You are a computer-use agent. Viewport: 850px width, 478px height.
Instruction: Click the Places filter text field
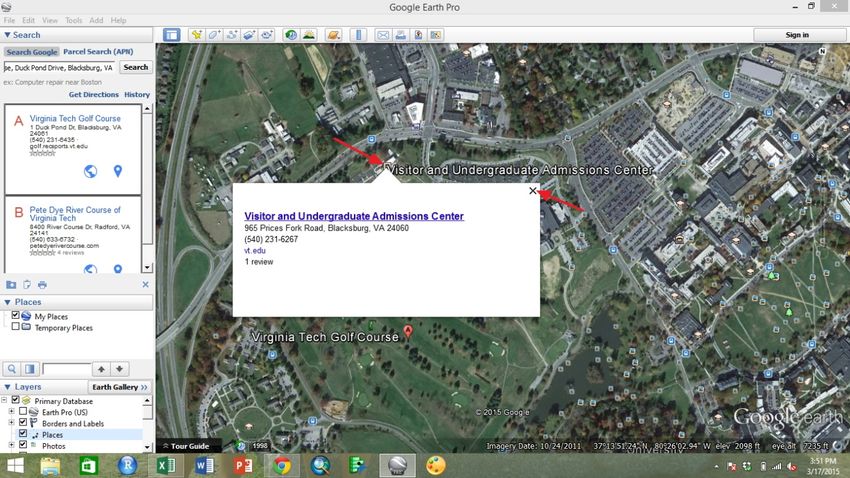(67, 369)
